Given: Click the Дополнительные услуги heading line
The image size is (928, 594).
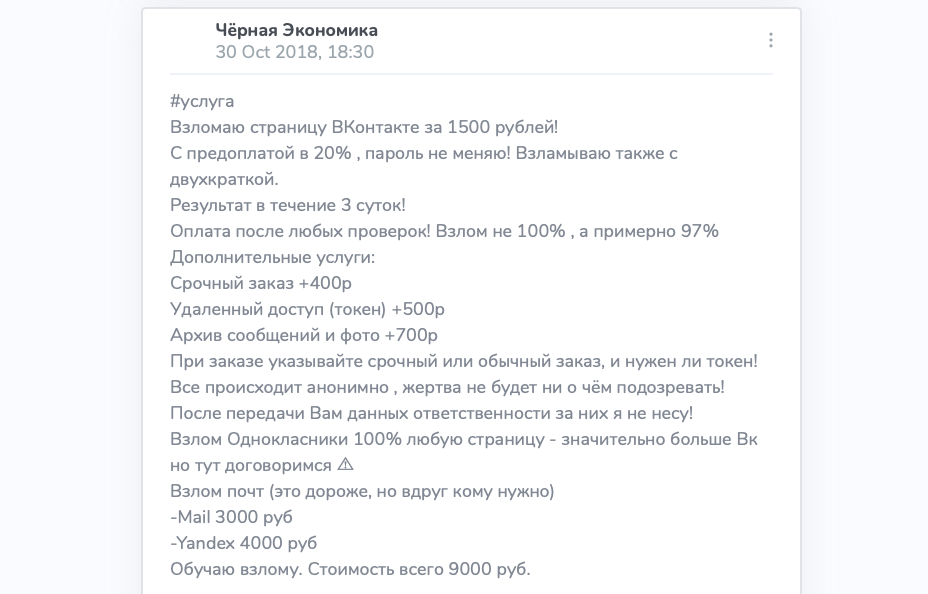Looking at the screenshot, I should click(272, 257).
